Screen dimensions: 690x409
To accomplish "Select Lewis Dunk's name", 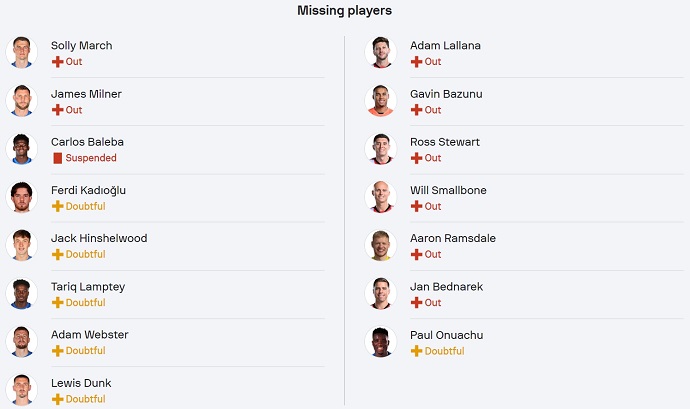I will click(81, 383).
